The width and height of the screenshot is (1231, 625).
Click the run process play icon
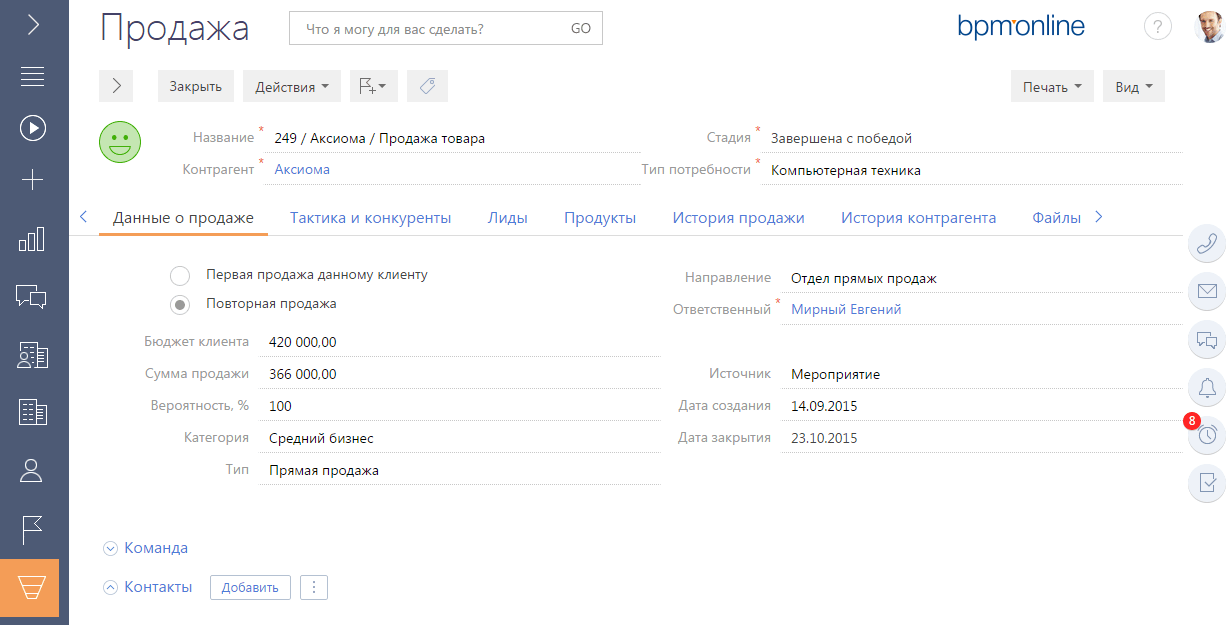click(x=33, y=127)
